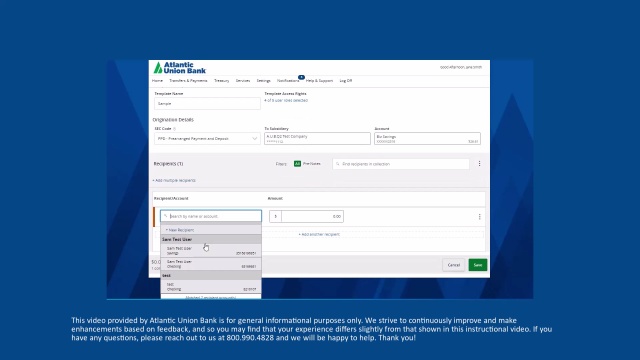Click the Atlantic Union Bank logo
The width and height of the screenshot is (640, 360).
180,68
